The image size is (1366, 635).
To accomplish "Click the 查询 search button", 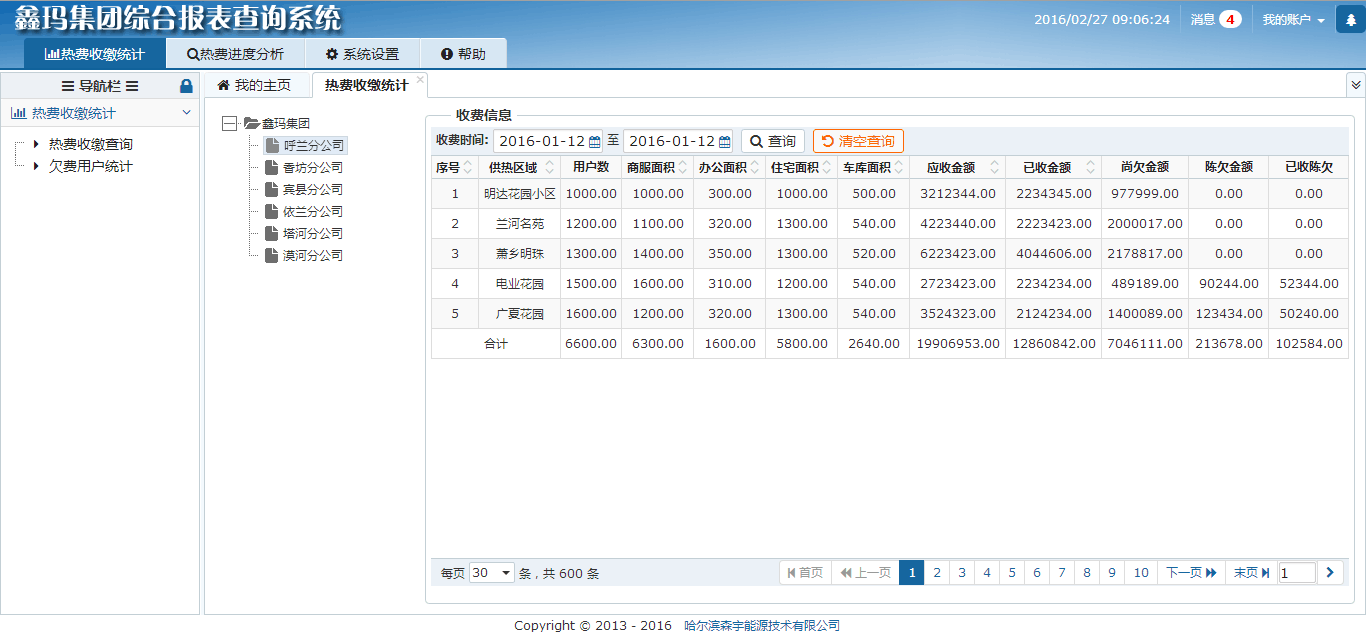I will point(773,142).
